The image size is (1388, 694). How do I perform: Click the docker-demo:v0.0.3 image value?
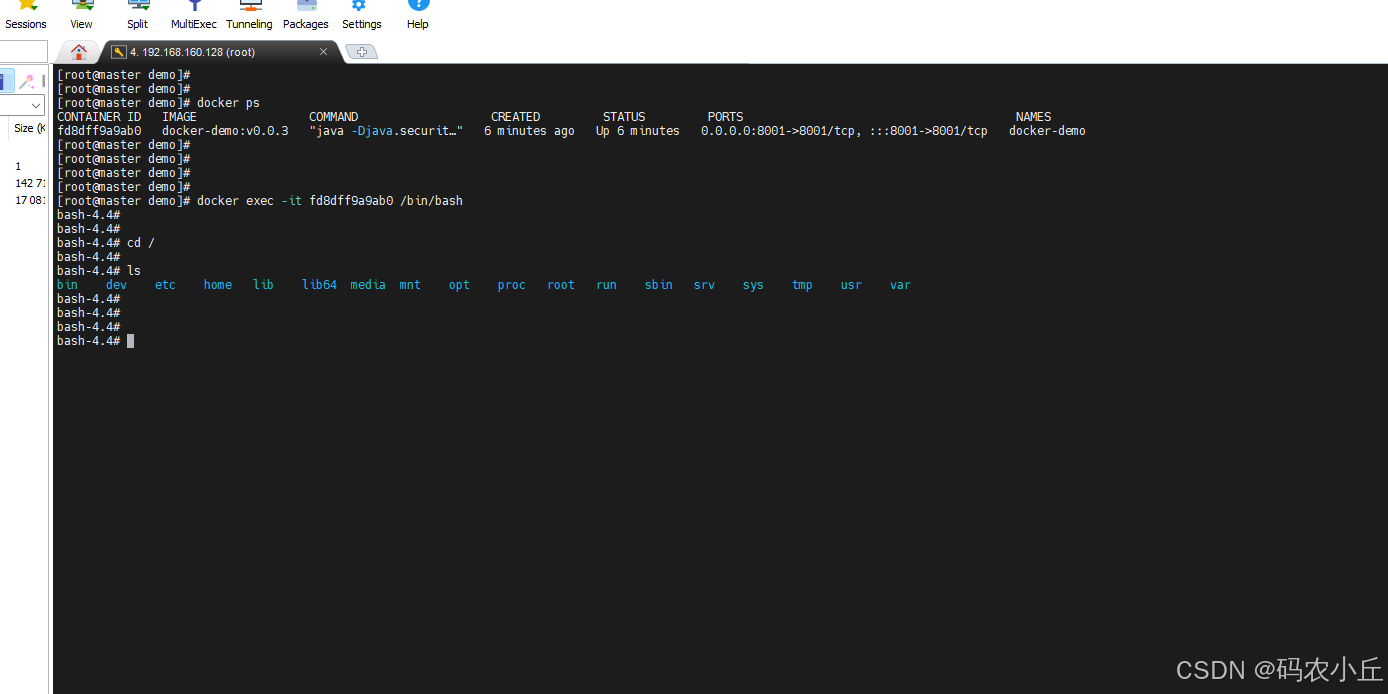pos(225,131)
